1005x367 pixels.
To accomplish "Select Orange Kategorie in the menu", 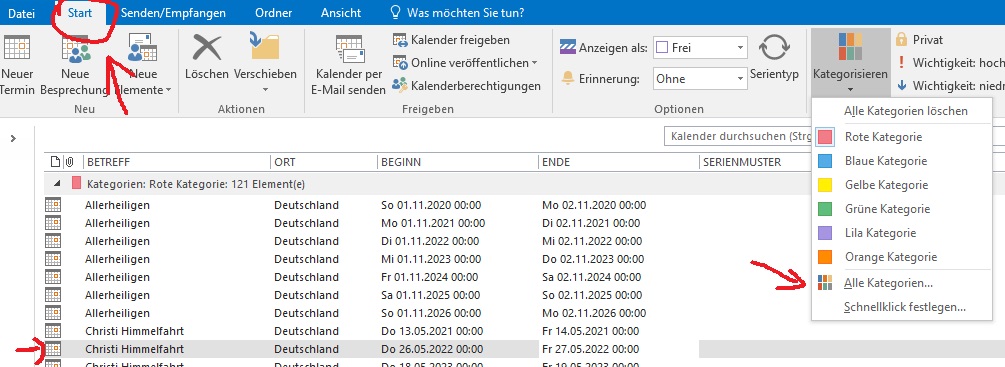I will [902, 257].
